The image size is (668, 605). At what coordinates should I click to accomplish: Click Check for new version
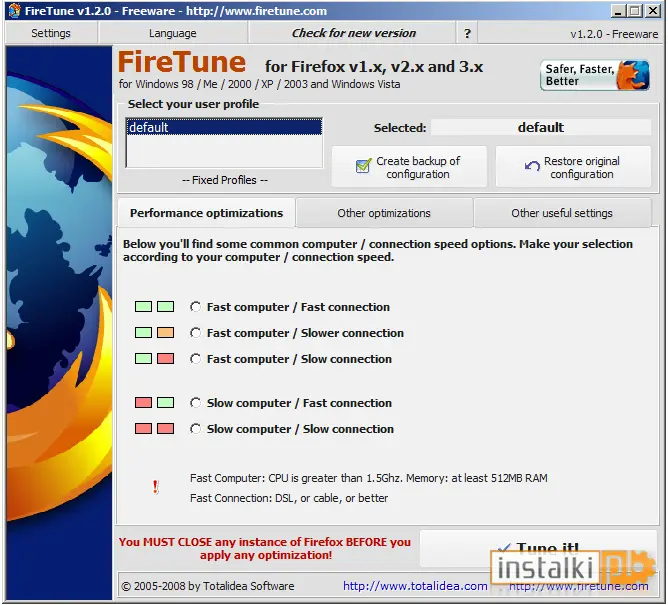pos(353,33)
